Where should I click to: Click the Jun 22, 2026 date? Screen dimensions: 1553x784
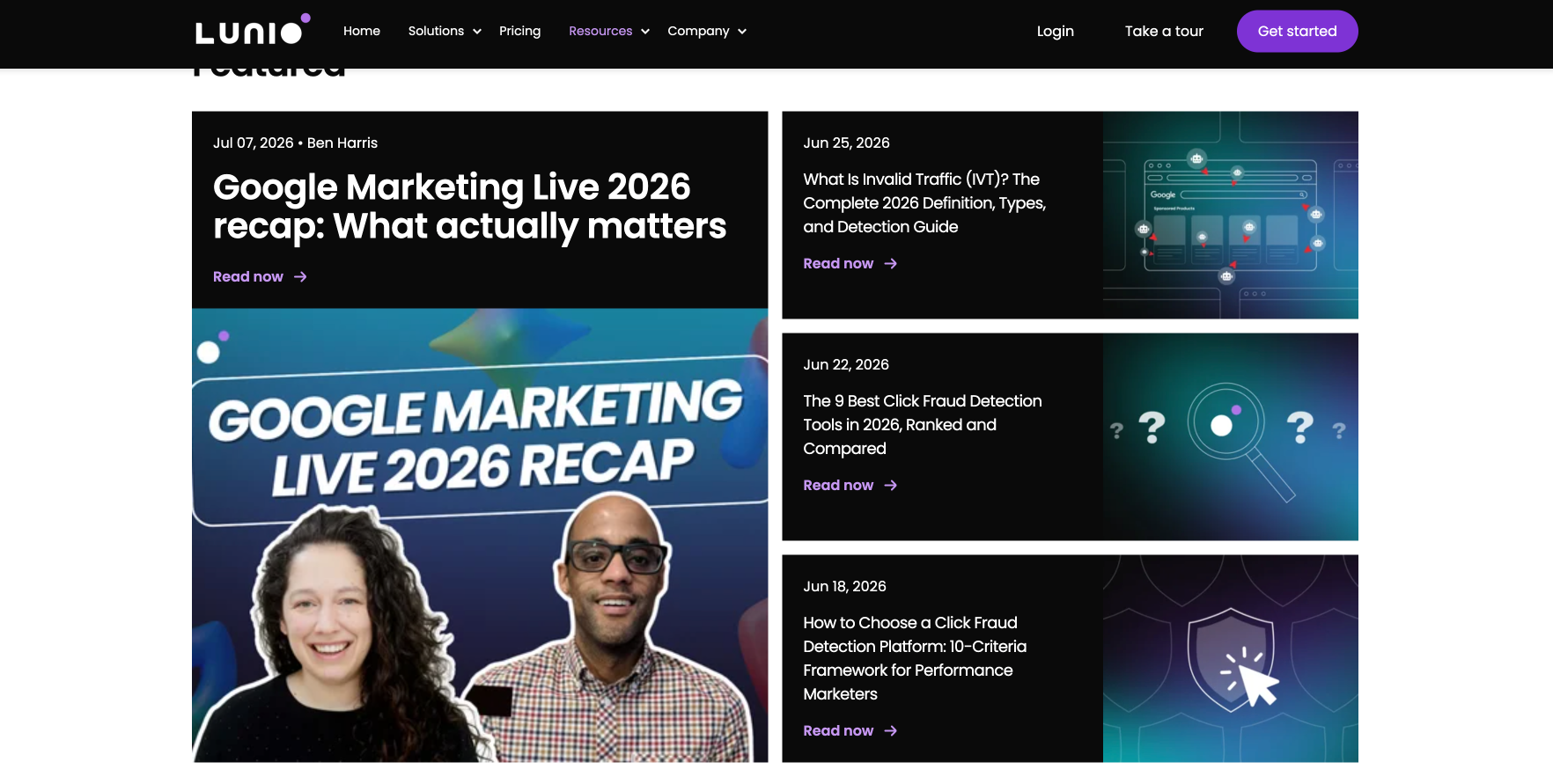[x=846, y=364]
